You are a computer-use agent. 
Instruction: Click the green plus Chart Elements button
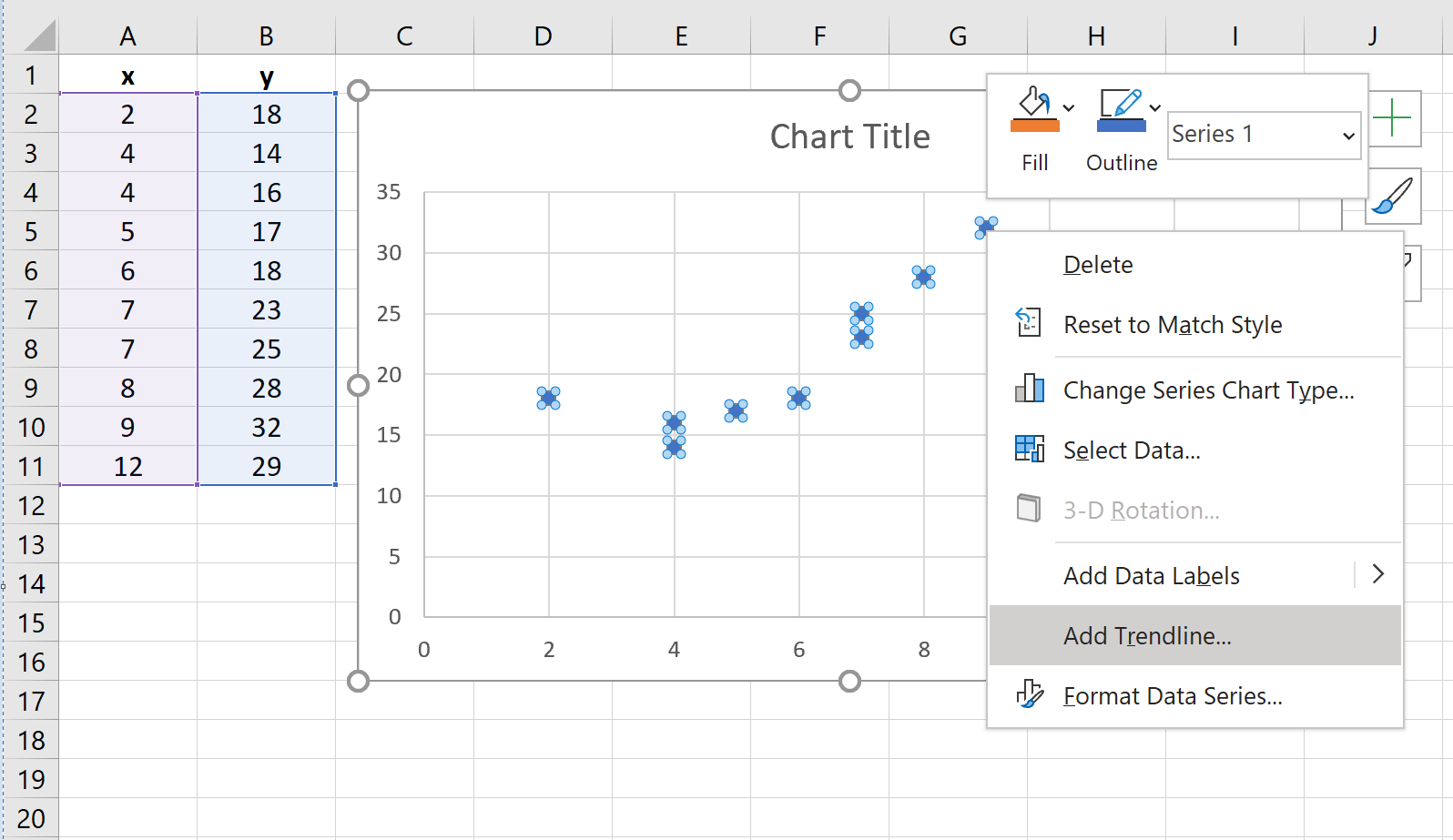pos(1392,118)
